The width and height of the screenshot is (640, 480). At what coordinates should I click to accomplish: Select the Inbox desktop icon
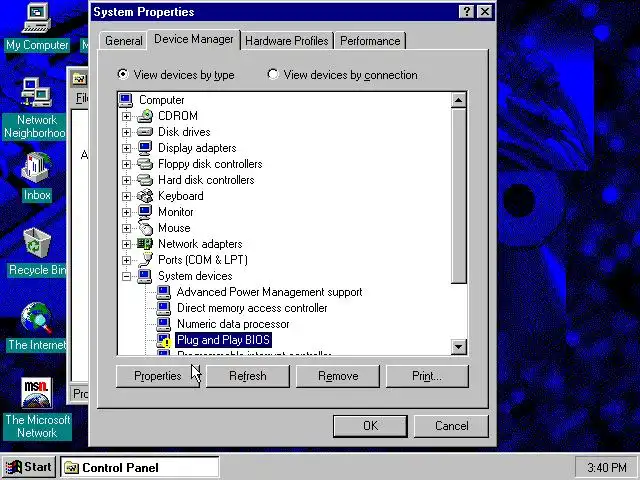tap(36, 167)
